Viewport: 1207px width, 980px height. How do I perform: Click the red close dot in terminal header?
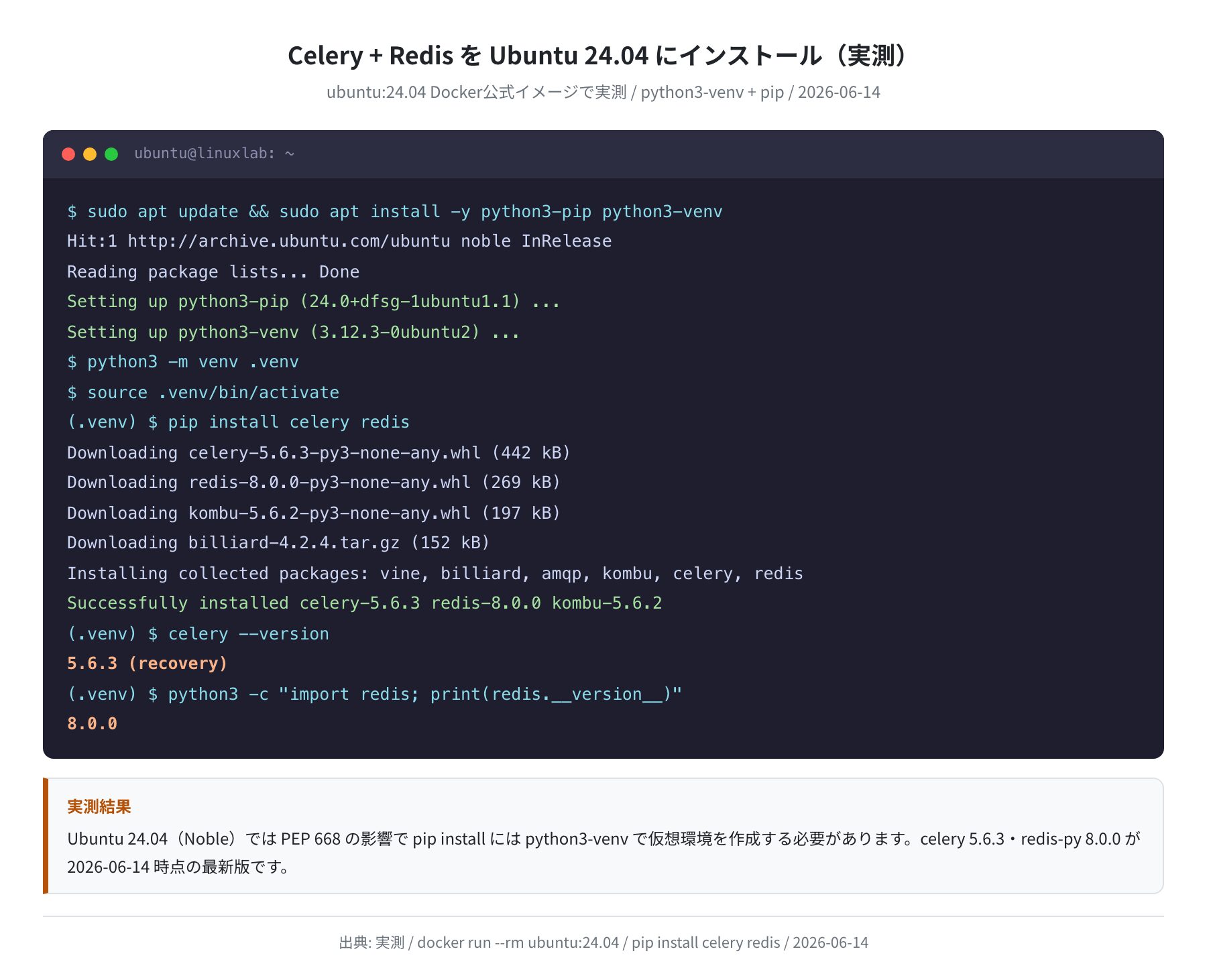68,154
